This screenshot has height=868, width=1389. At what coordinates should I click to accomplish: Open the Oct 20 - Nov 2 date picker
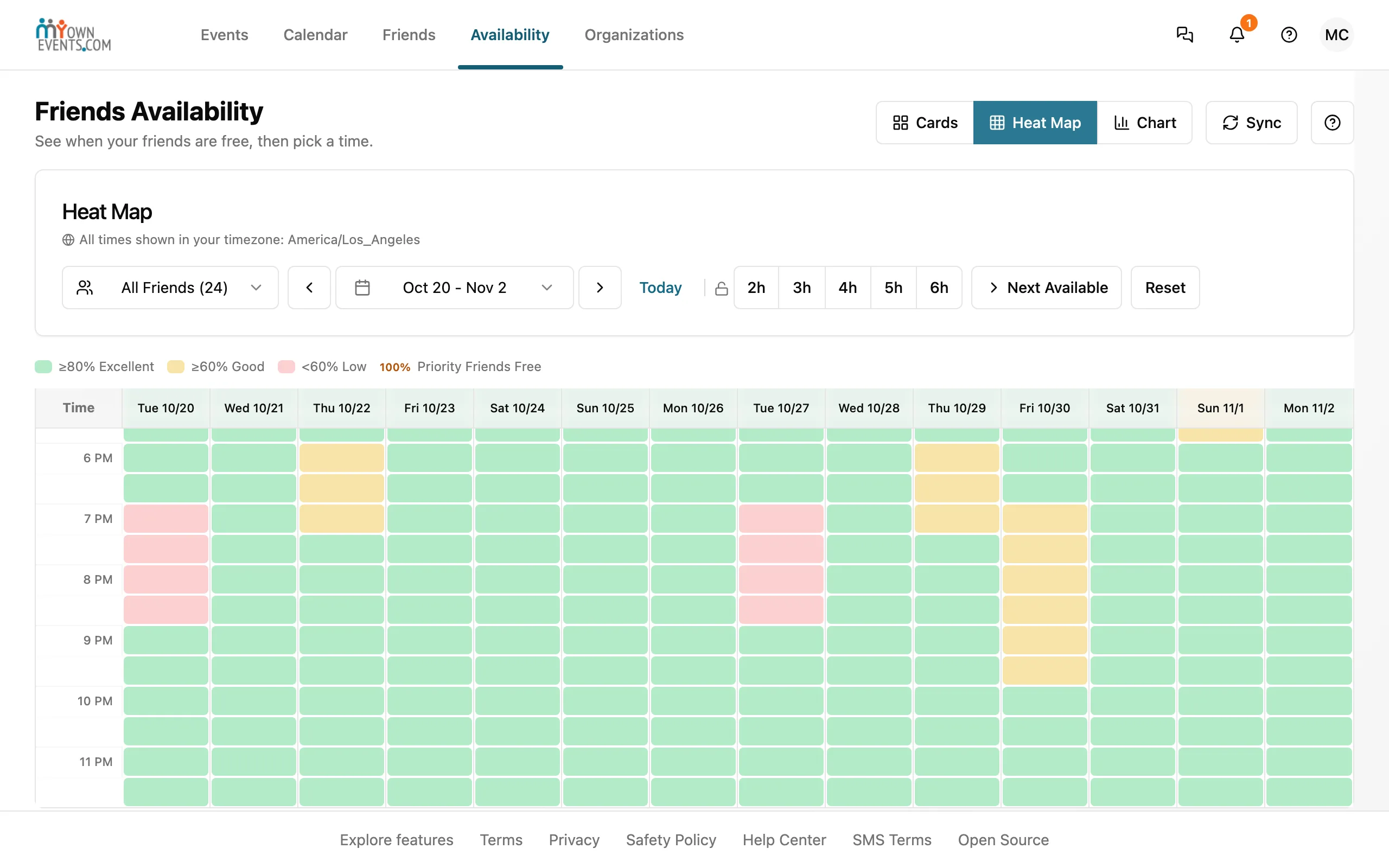click(454, 288)
